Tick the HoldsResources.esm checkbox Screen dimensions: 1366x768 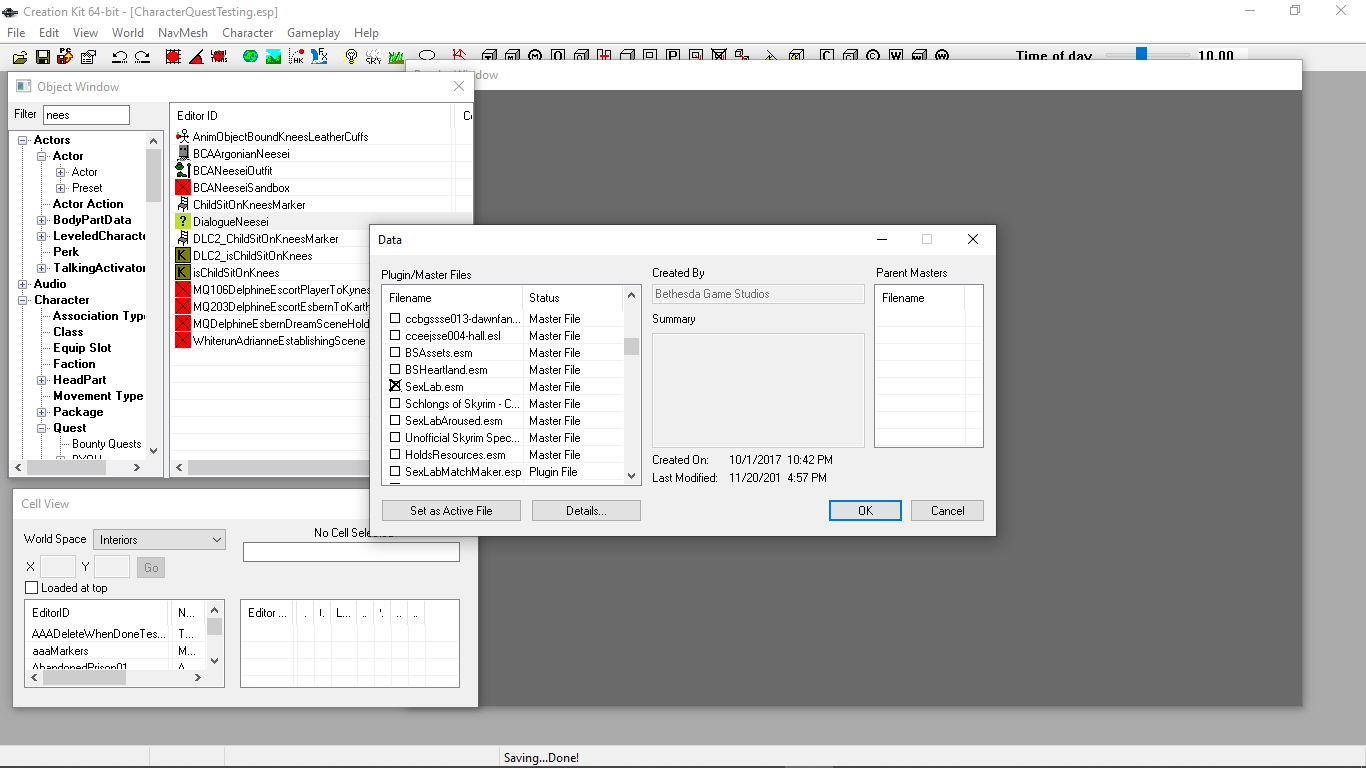395,455
